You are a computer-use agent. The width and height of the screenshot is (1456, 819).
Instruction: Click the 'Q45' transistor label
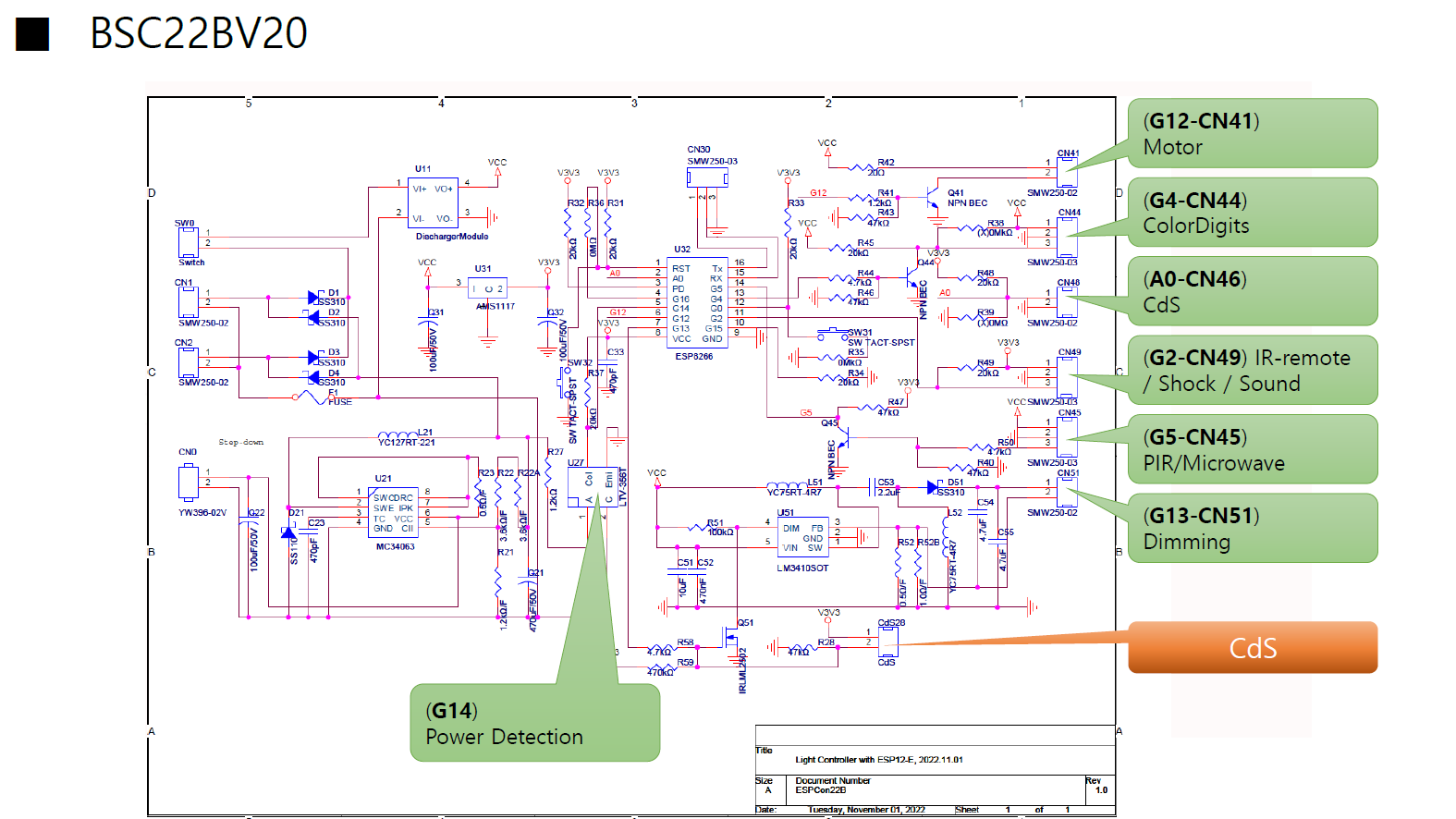coord(829,423)
